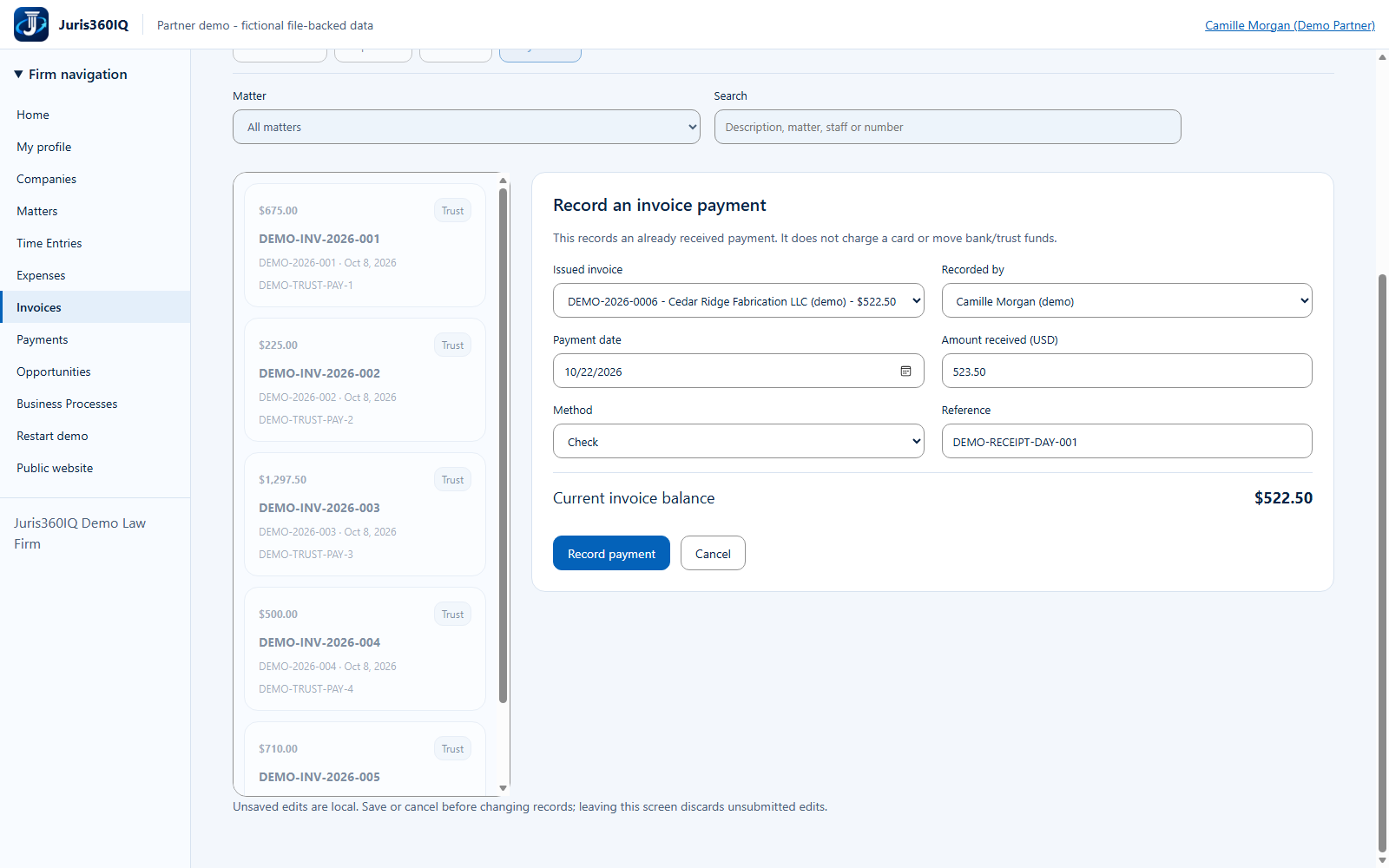Click the main page vertical scrollbar
The width and height of the screenshot is (1389, 868).
pos(1382,564)
